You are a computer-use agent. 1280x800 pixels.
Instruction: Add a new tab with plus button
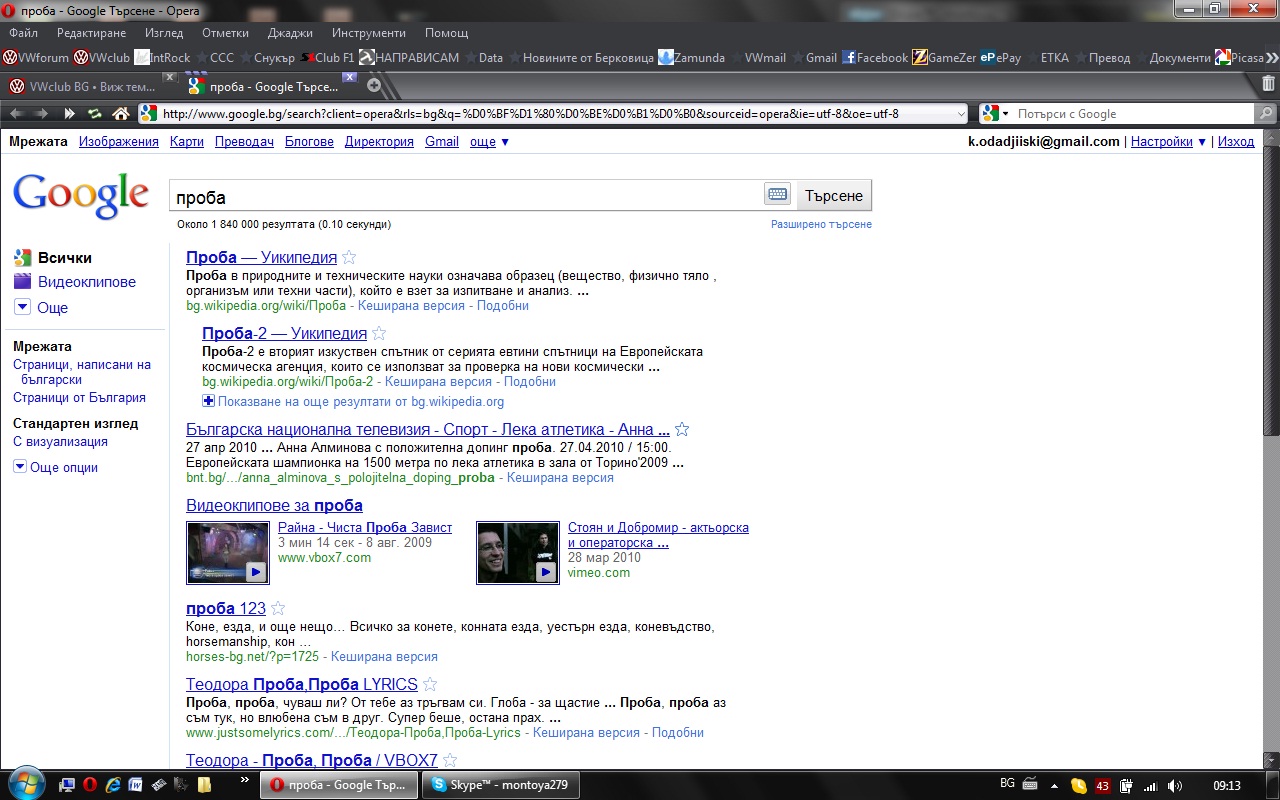374,85
